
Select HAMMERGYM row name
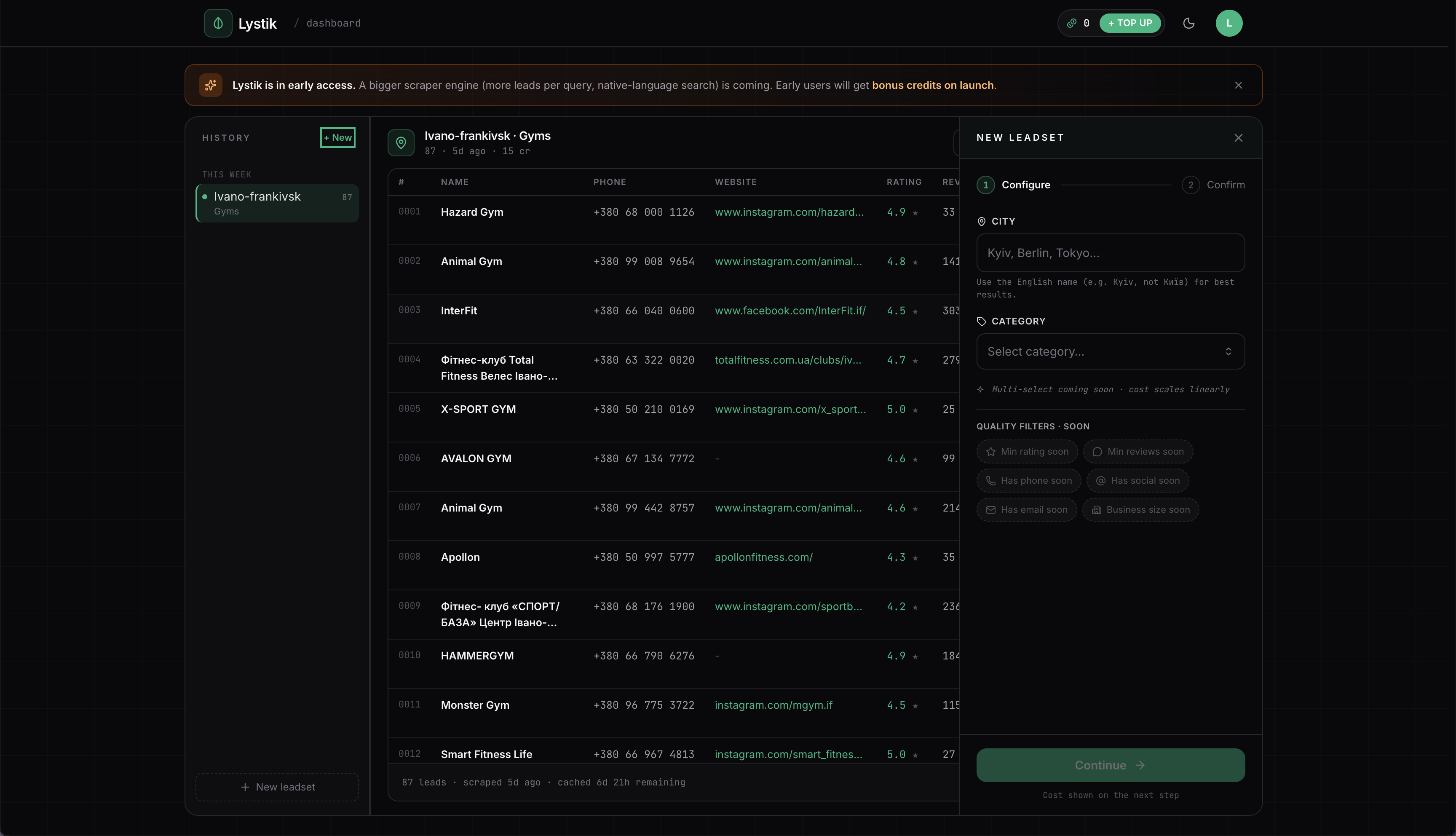[x=477, y=656]
